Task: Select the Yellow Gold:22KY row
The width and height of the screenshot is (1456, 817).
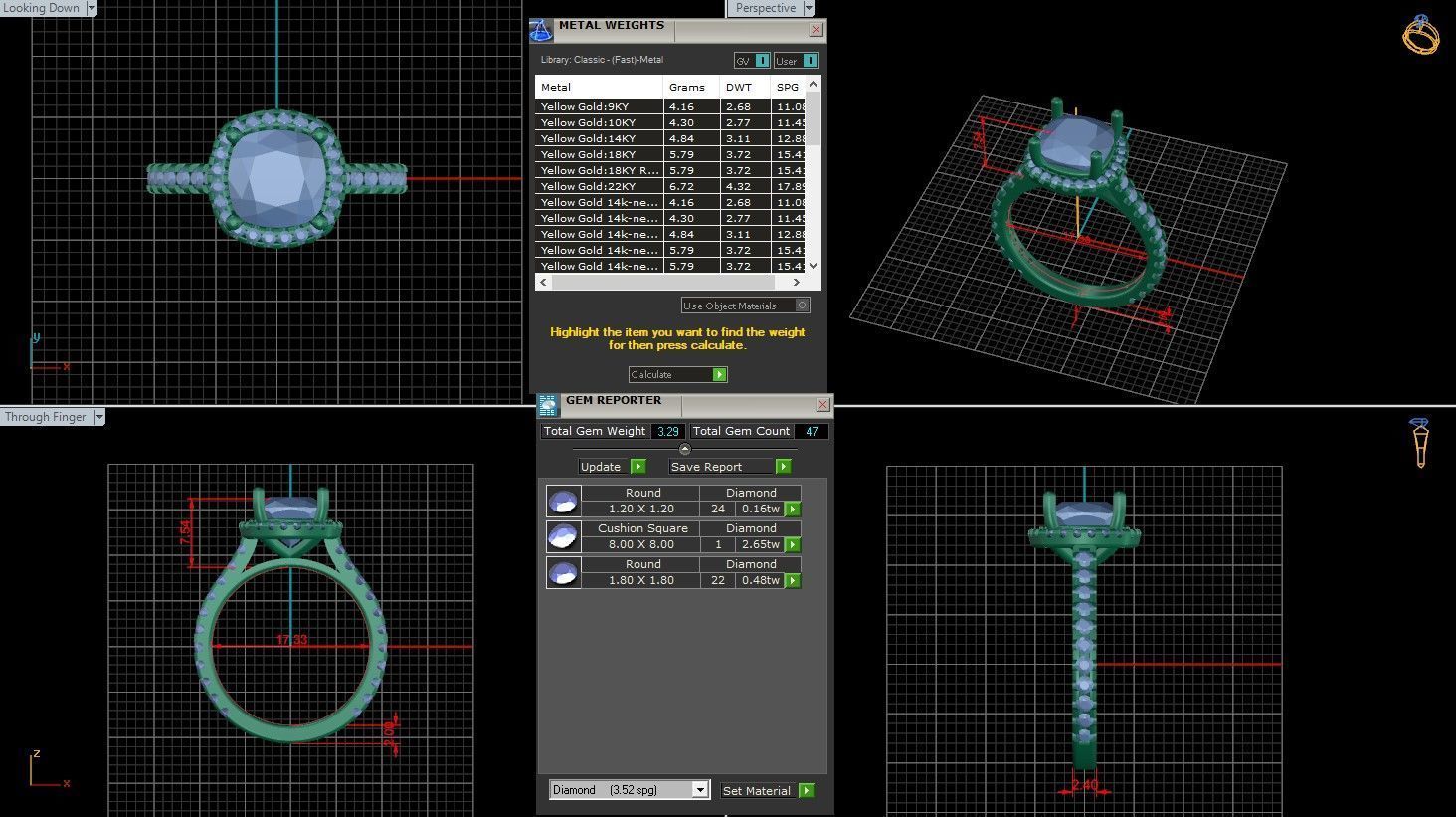Action: click(x=671, y=186)
